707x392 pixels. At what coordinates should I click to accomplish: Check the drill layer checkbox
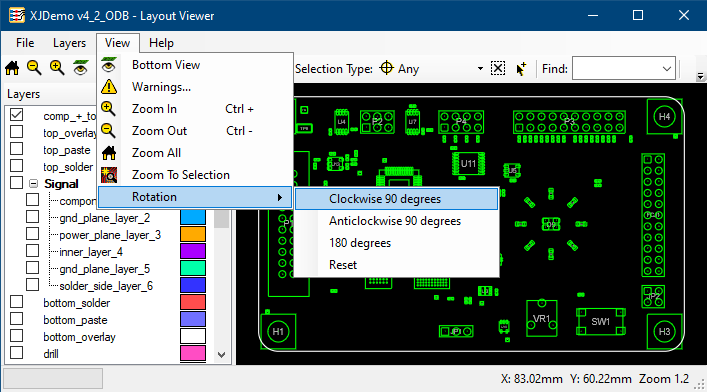pos(17,352)
